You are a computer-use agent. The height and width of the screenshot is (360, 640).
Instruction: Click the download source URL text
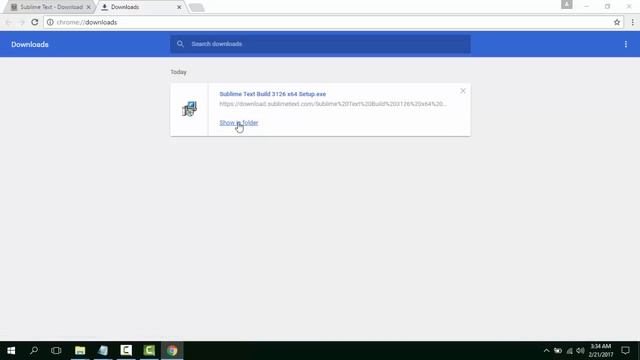point(333,104)
